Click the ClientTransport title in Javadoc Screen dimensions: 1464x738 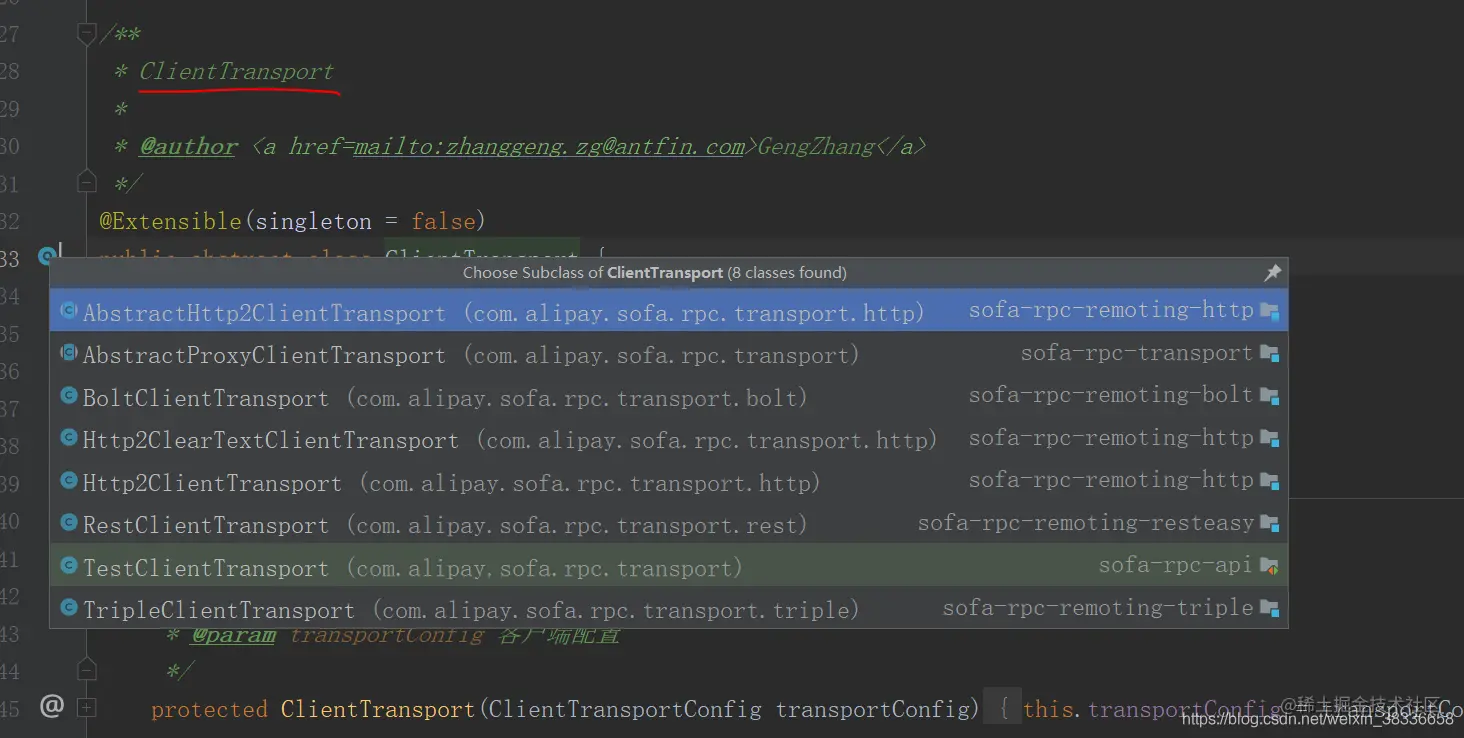point(236,71)
